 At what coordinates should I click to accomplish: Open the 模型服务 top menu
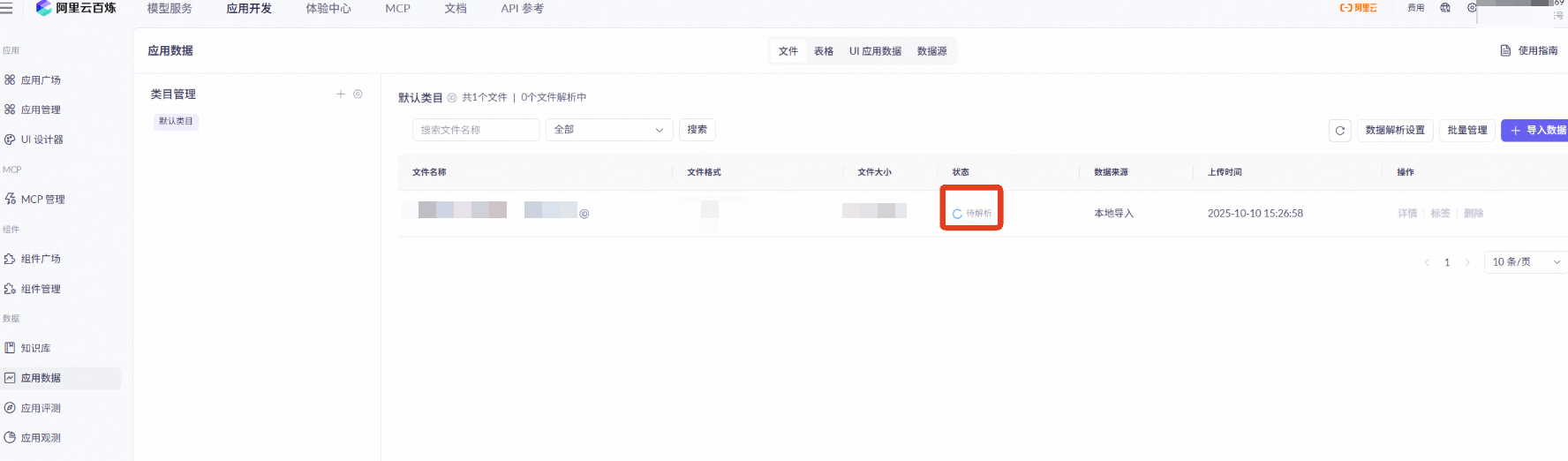(x=170, y=8)
